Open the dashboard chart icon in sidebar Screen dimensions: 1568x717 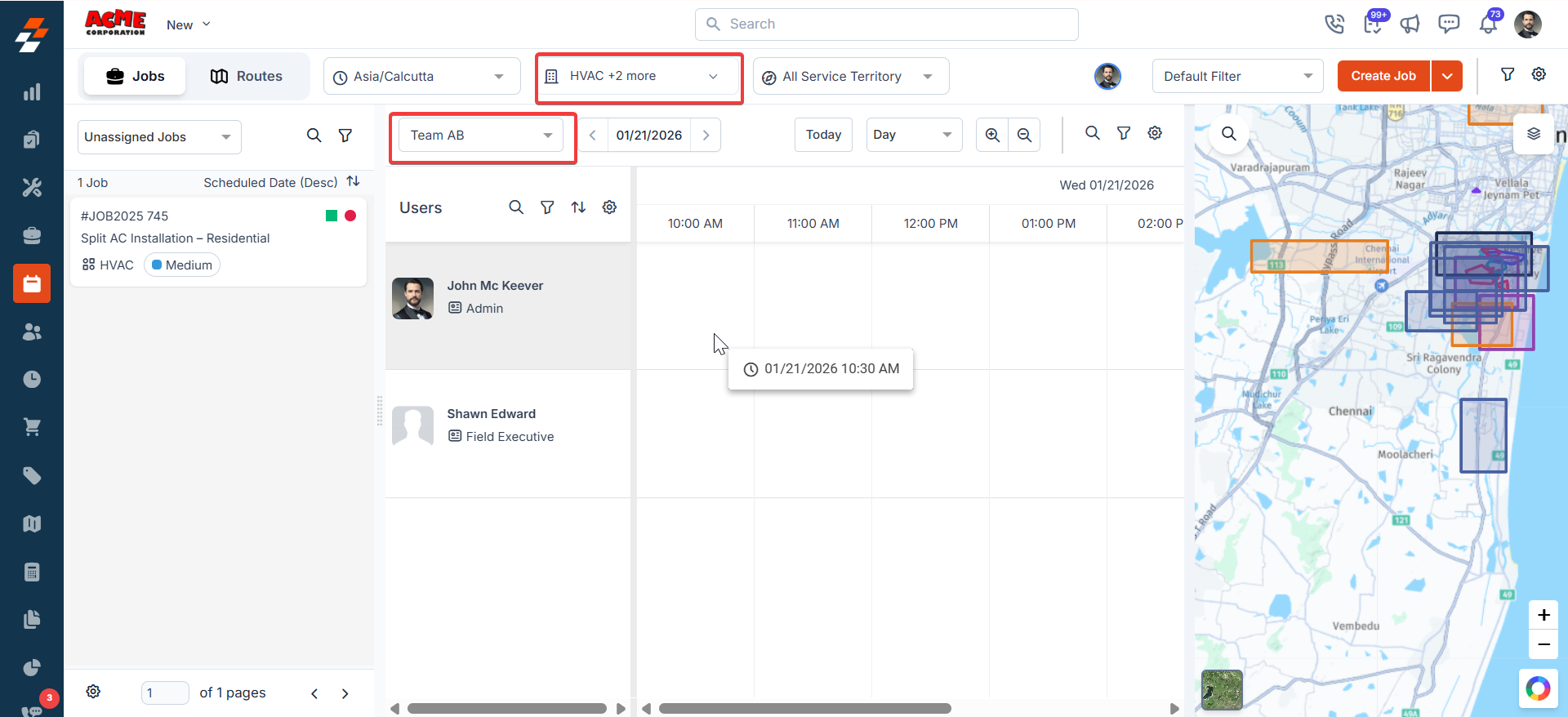32,92
